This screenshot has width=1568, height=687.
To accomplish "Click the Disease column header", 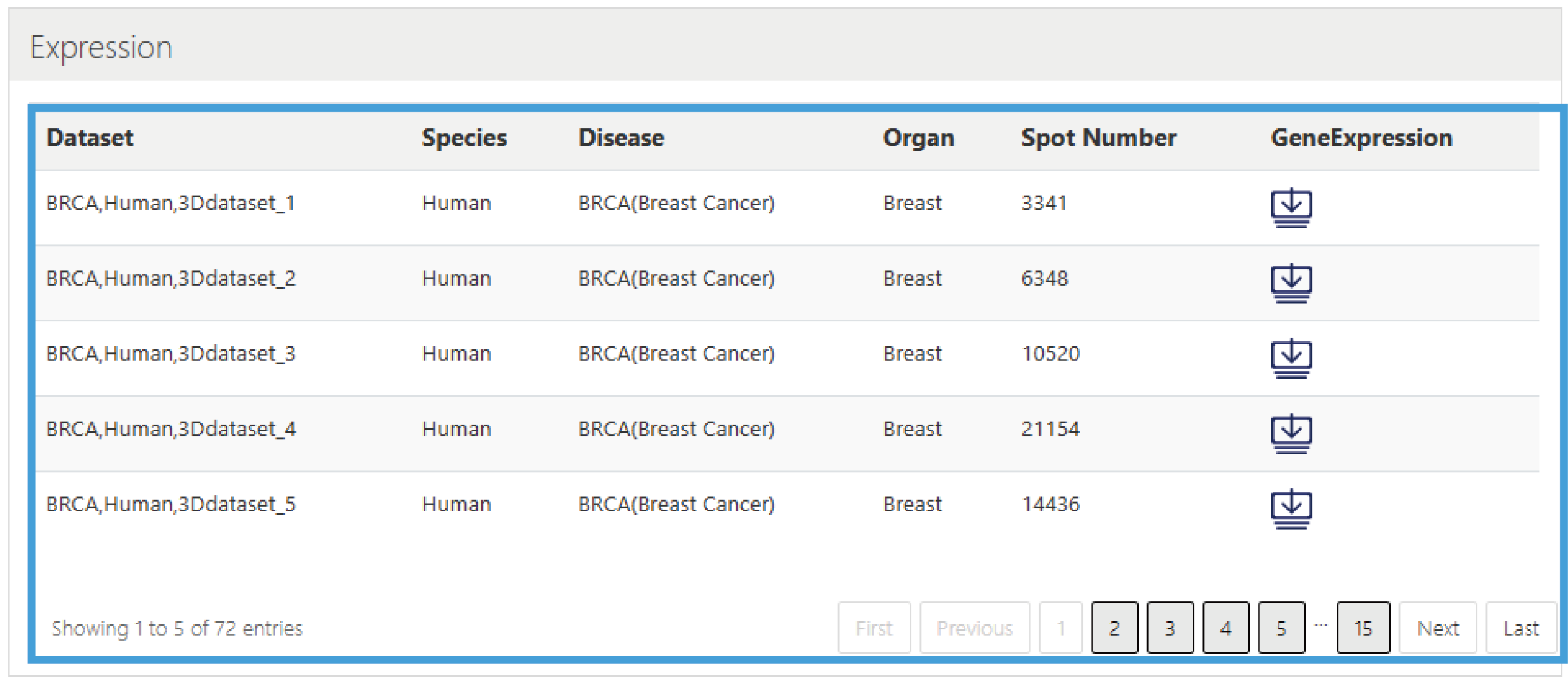I will [x=621, y=138].
